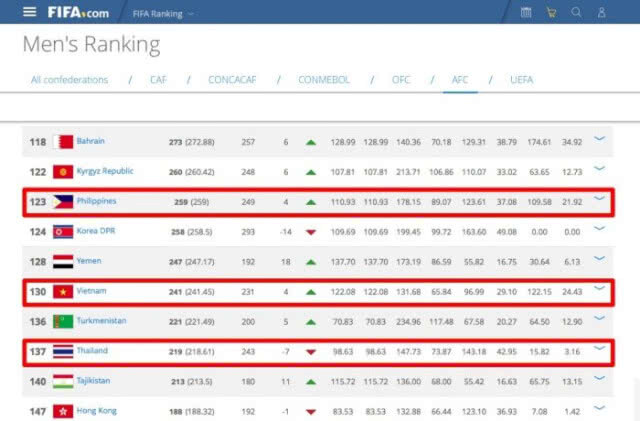The height and width of the screenshot is (421, 640).
Task: Click Philippines' green up arrow
Action: point(311,202)
